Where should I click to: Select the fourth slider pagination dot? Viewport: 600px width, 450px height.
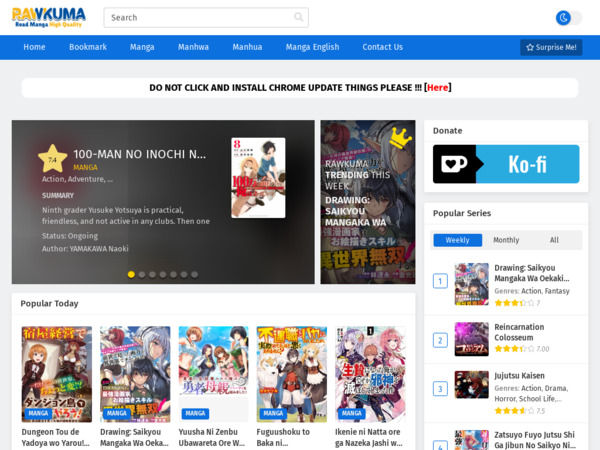coord(163,274)
